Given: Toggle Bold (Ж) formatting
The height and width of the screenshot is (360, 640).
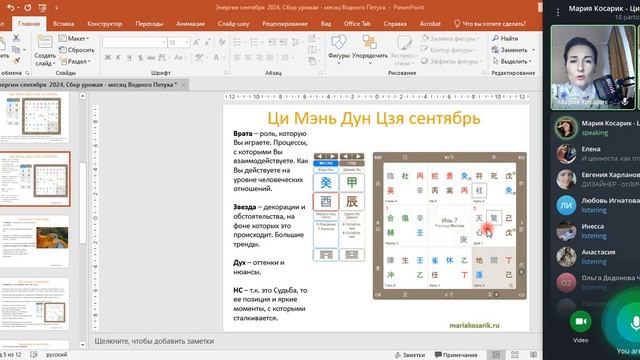Looking at the screenshot, I should tap(107, 58).
